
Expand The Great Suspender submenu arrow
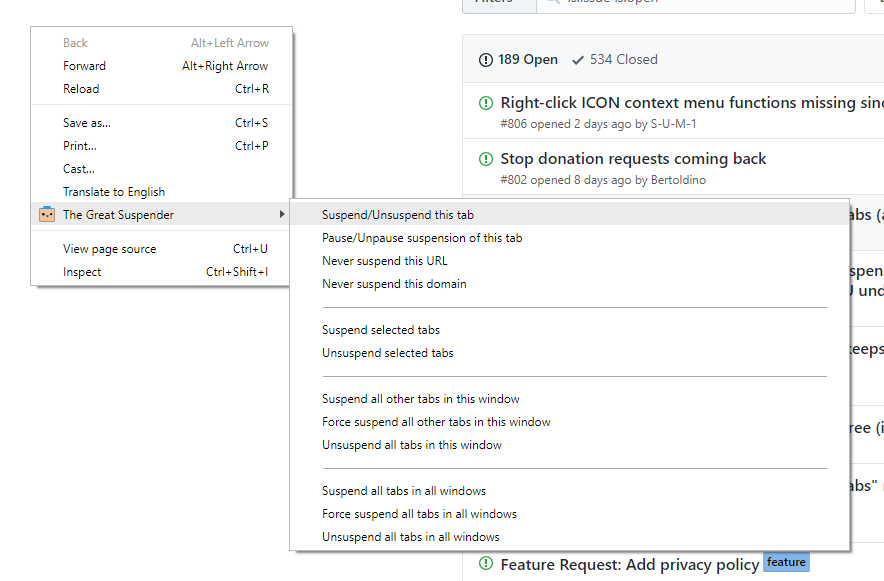281,214
